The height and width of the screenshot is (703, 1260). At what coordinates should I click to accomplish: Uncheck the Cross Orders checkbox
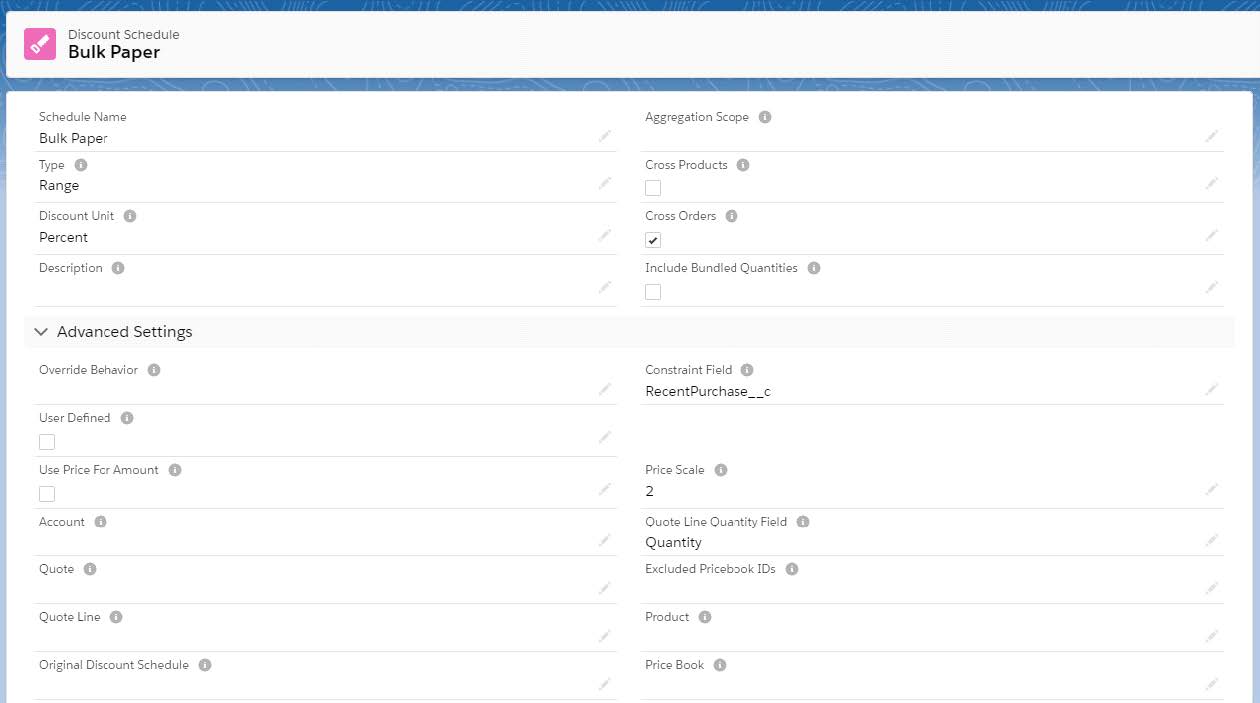pyautogui.click(x=653, y=240)
